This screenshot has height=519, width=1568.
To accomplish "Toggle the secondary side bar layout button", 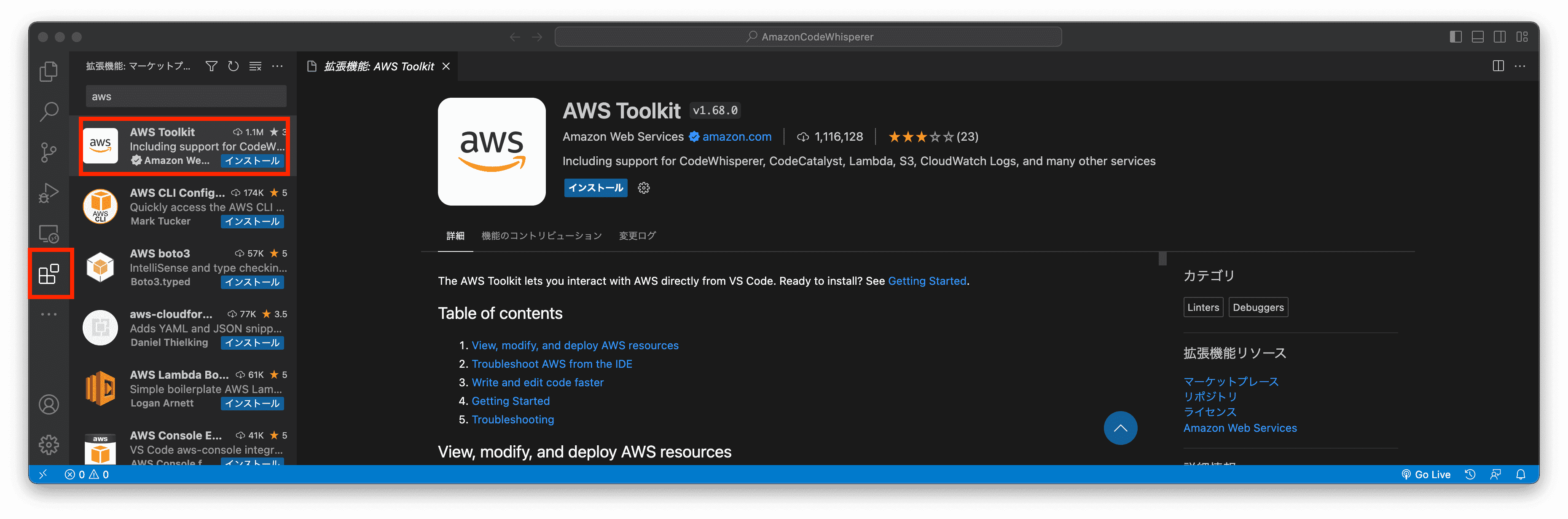I will [1500, 37].
